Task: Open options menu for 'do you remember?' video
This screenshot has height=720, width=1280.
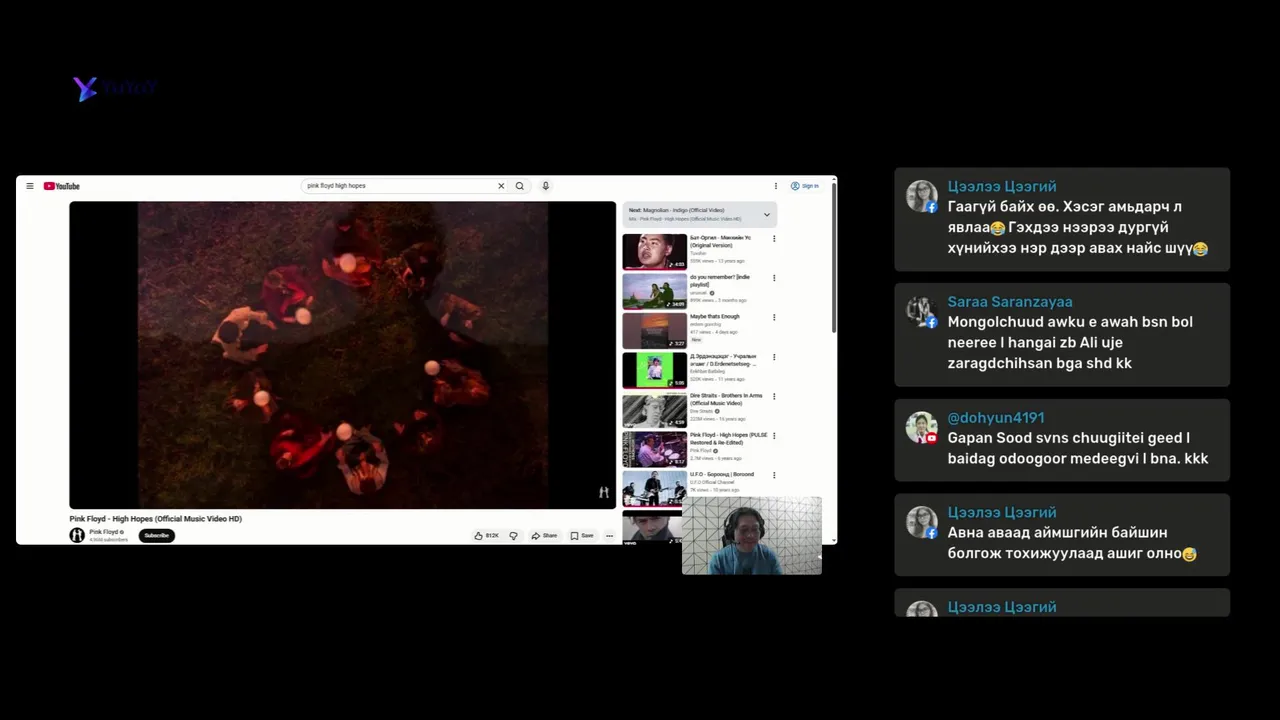Action: coord(774,278)
